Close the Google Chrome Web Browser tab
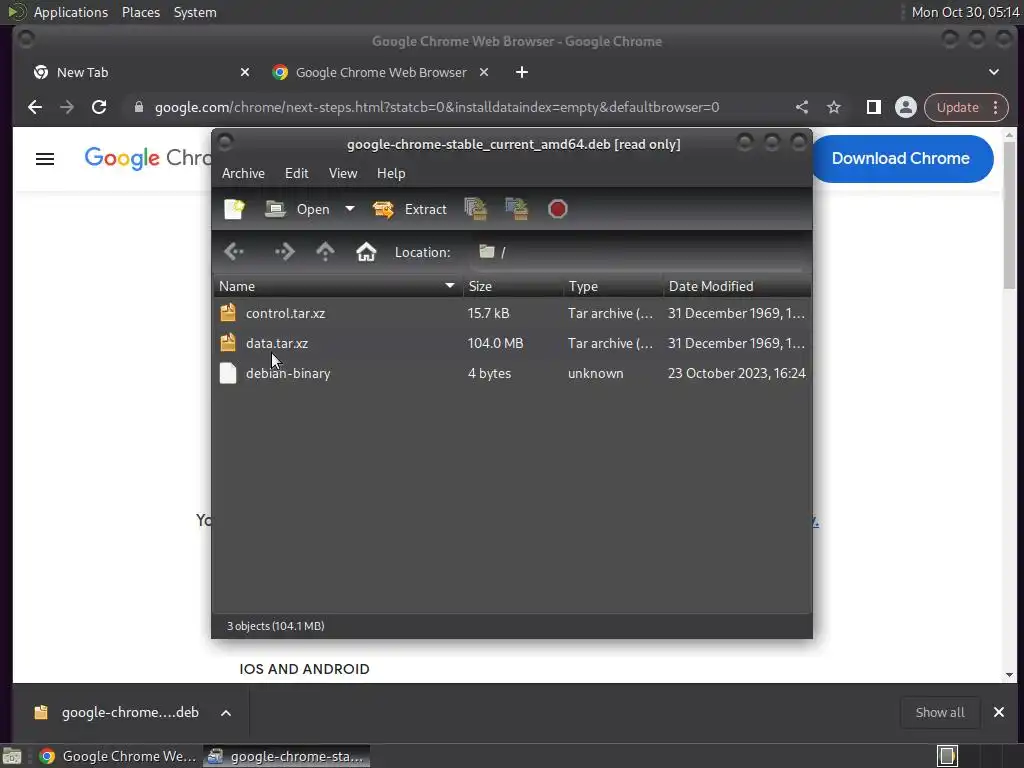This screenshot has height=768, width=1024. click(x=484, y=72)
